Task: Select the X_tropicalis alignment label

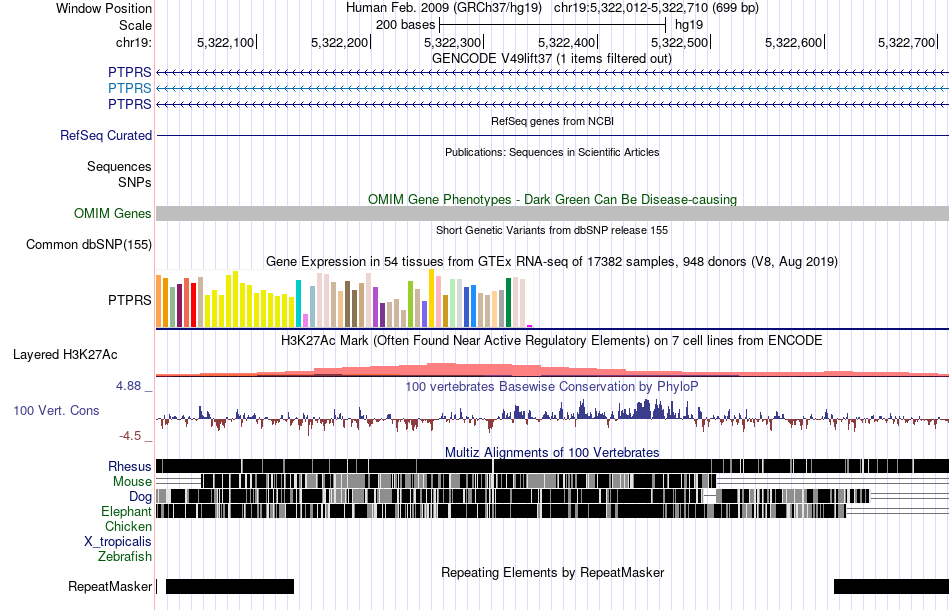Action: point(118,542)
